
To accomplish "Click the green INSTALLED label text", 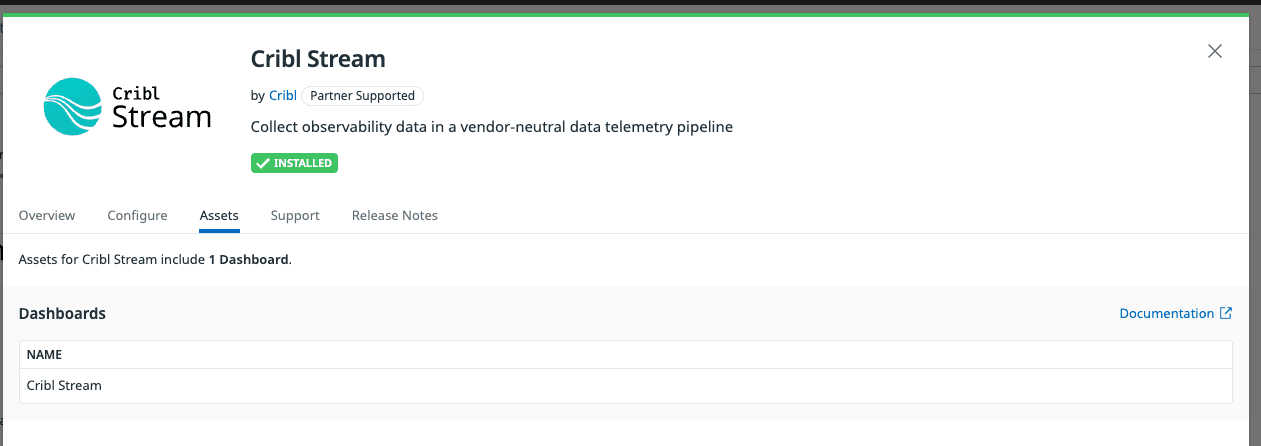I will (x=303, y=163).
